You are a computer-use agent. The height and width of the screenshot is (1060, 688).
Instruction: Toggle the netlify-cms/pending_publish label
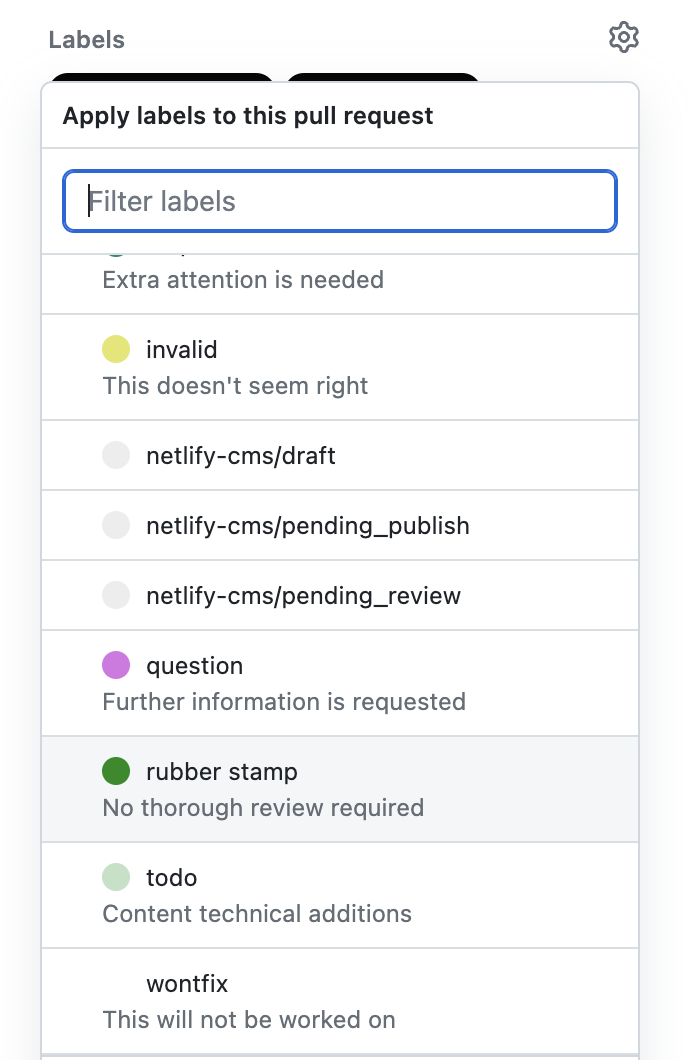(308, 526)
